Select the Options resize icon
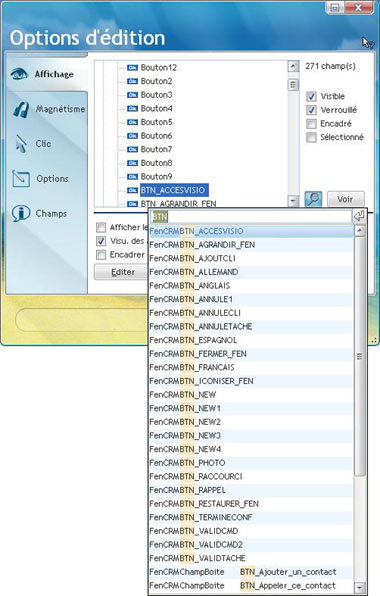Viewport: 380px width, 596px height. [x=21, y=178]
